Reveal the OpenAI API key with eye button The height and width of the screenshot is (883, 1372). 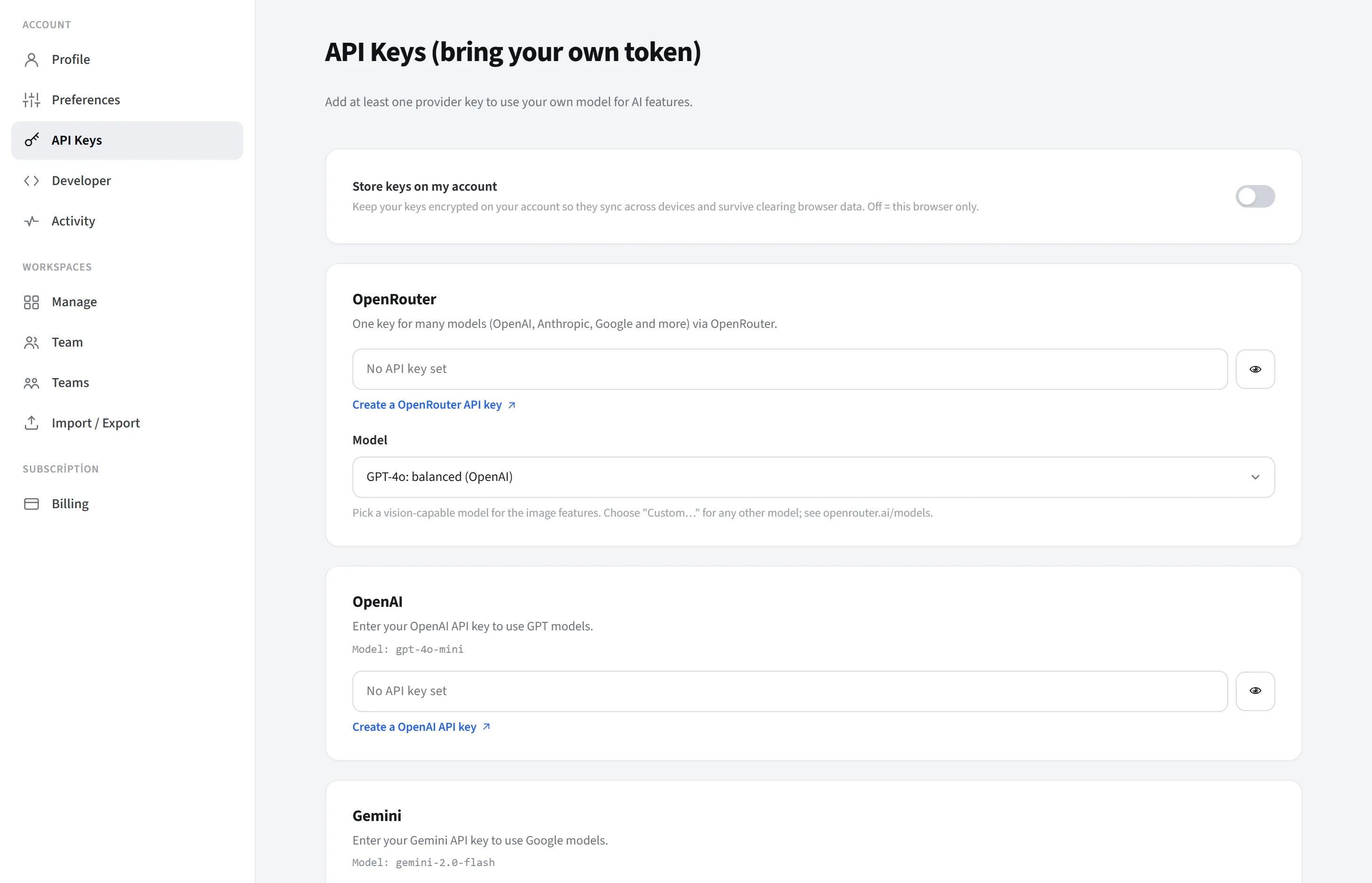[1255, 691]
